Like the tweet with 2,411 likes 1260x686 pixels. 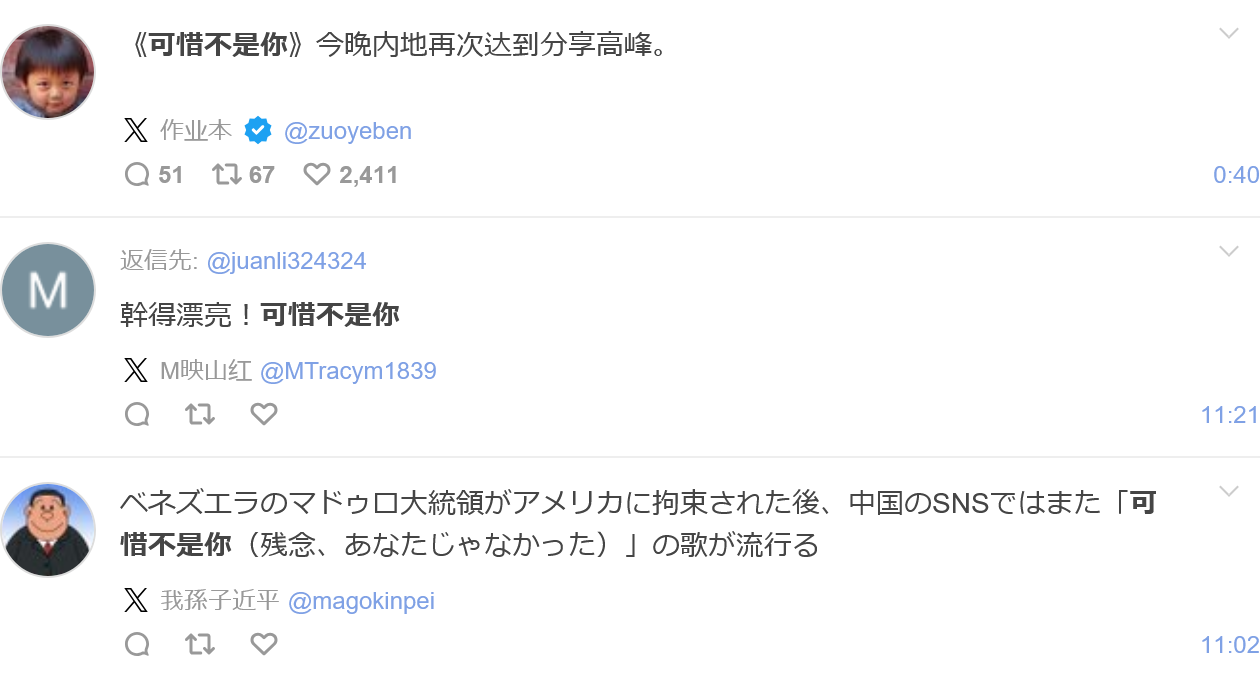pos(317,175)
